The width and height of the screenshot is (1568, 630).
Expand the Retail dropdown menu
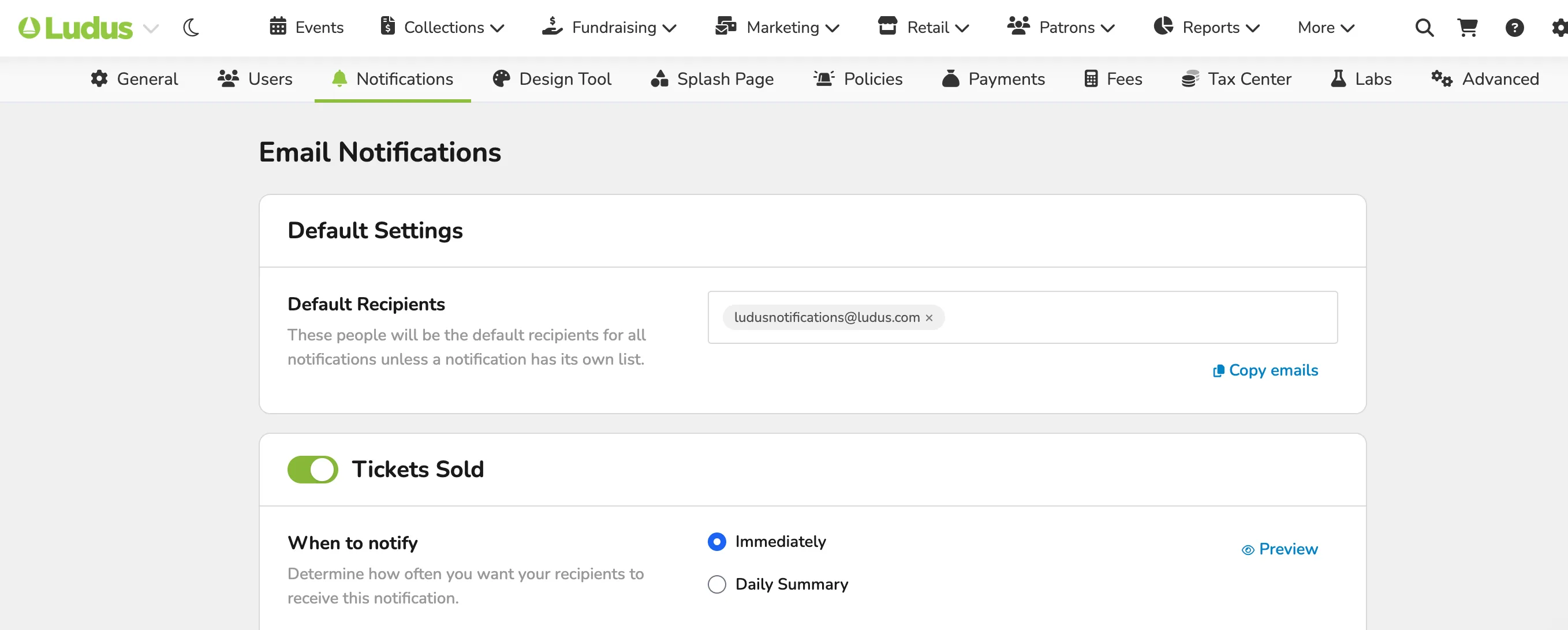click(962, 28)
